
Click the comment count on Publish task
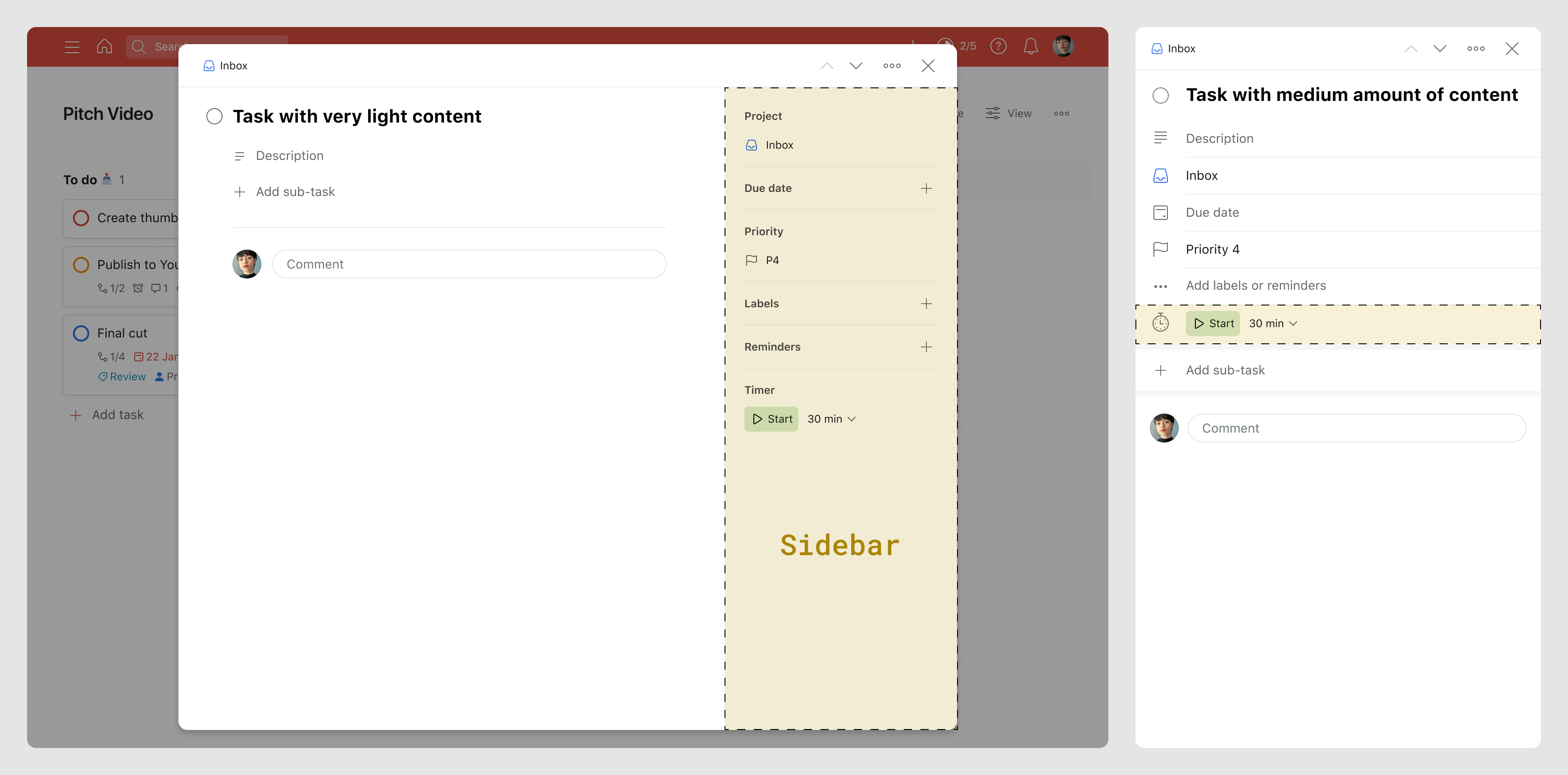(160, 288)
